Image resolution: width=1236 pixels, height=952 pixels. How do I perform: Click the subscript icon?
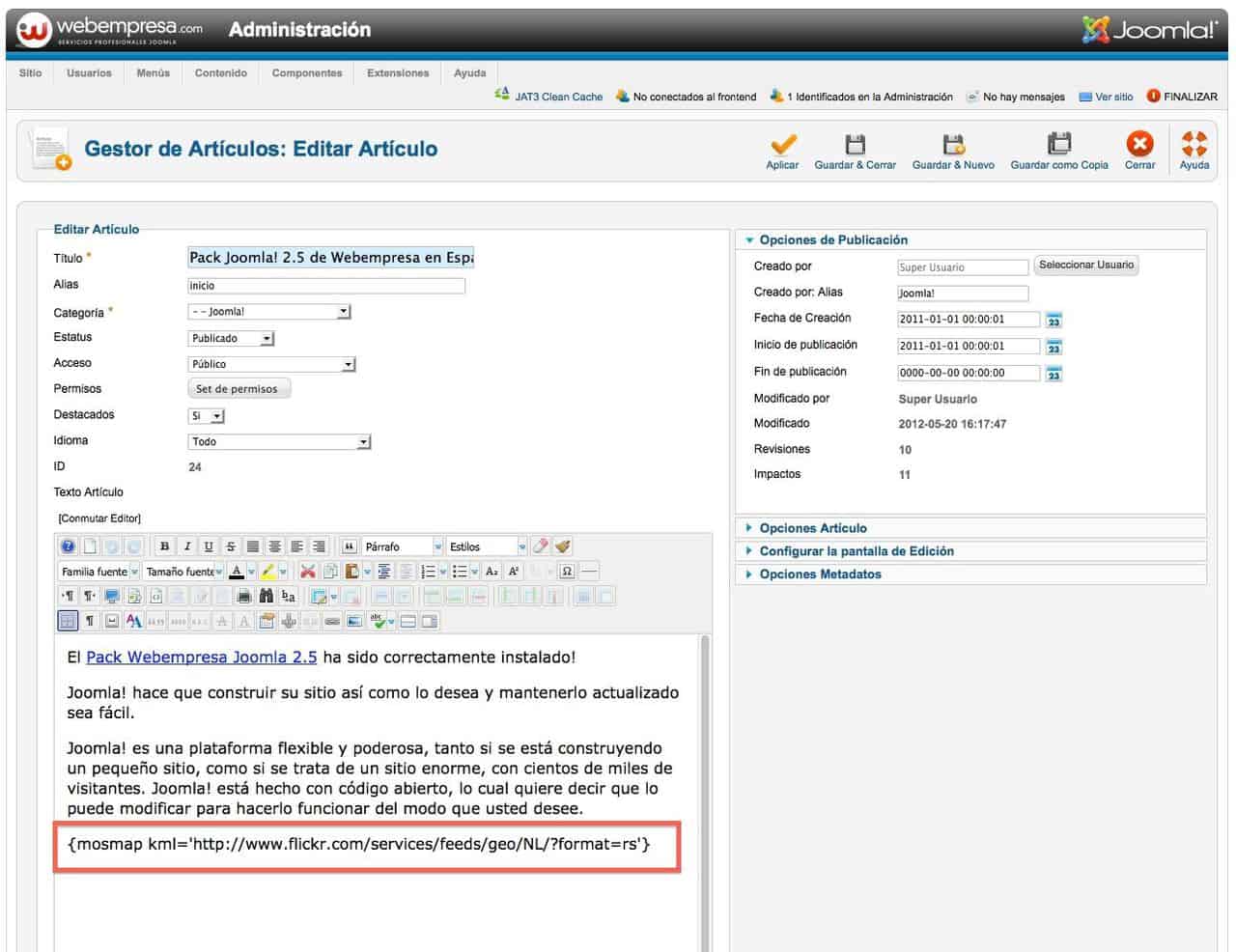(492, 572)
